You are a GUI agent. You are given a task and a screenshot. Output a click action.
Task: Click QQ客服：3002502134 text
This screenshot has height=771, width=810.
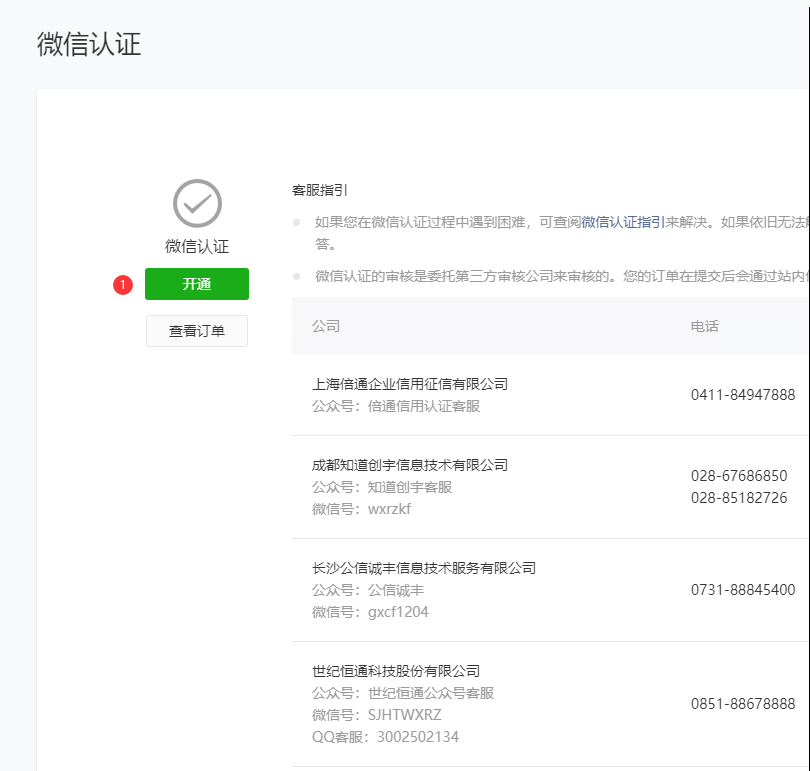coord(385,737)
